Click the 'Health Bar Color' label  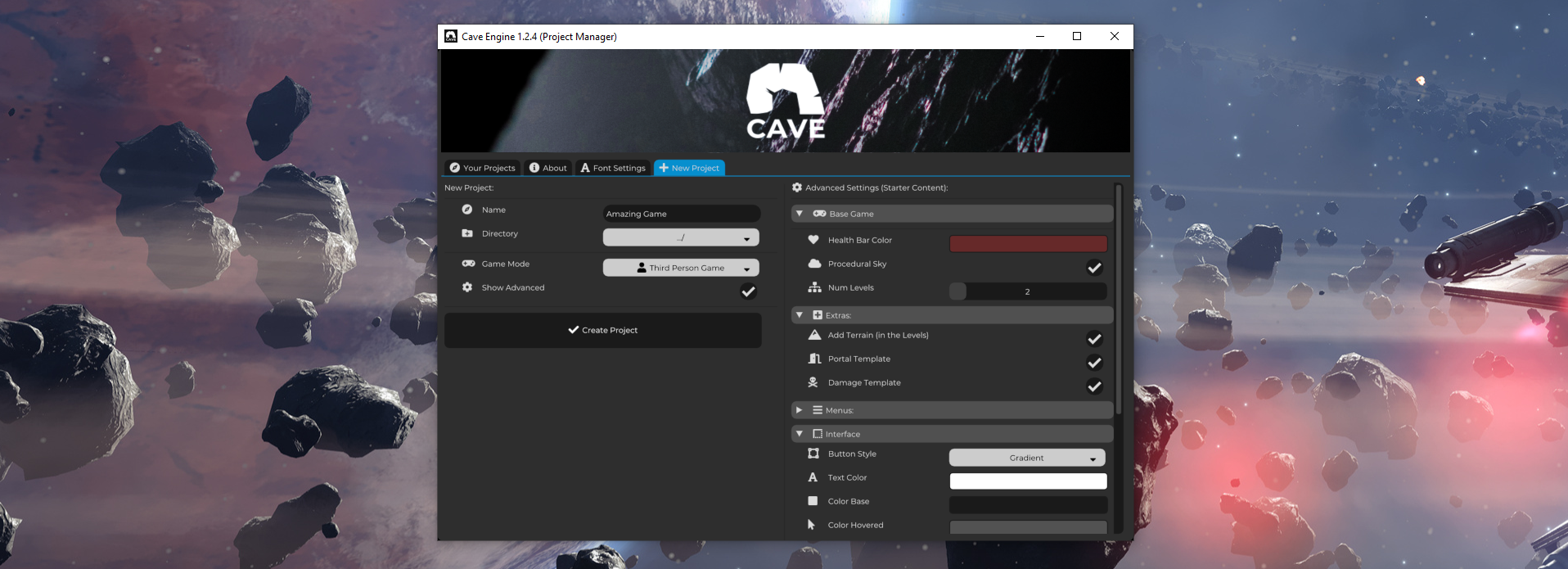click(860, 240)
